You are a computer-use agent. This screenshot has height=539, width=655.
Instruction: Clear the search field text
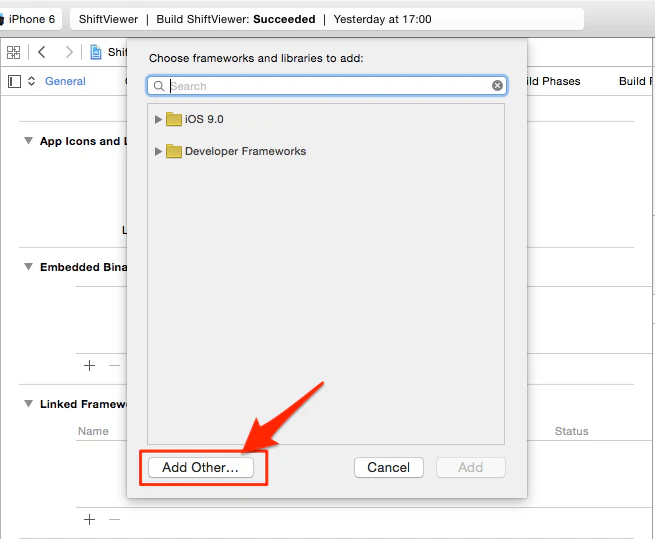(x=497, y=86)
